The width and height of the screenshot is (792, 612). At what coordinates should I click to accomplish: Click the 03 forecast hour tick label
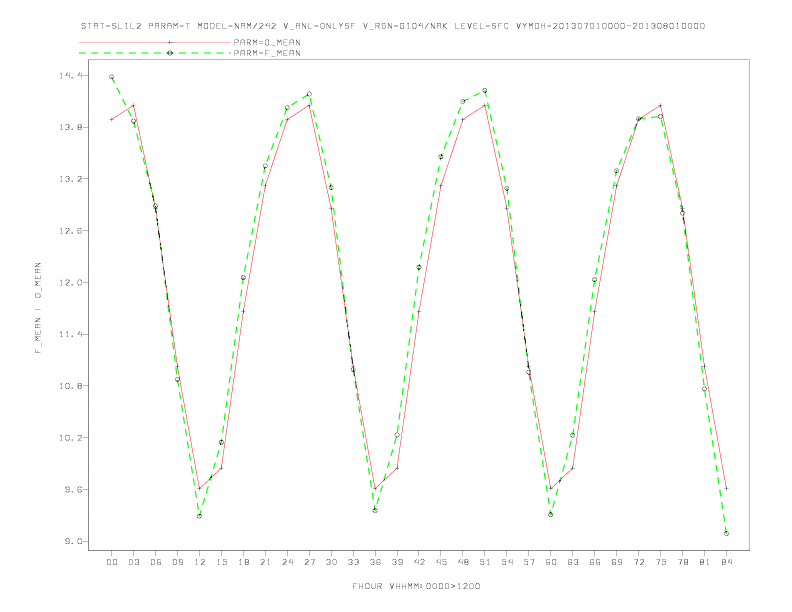[133, 562]
